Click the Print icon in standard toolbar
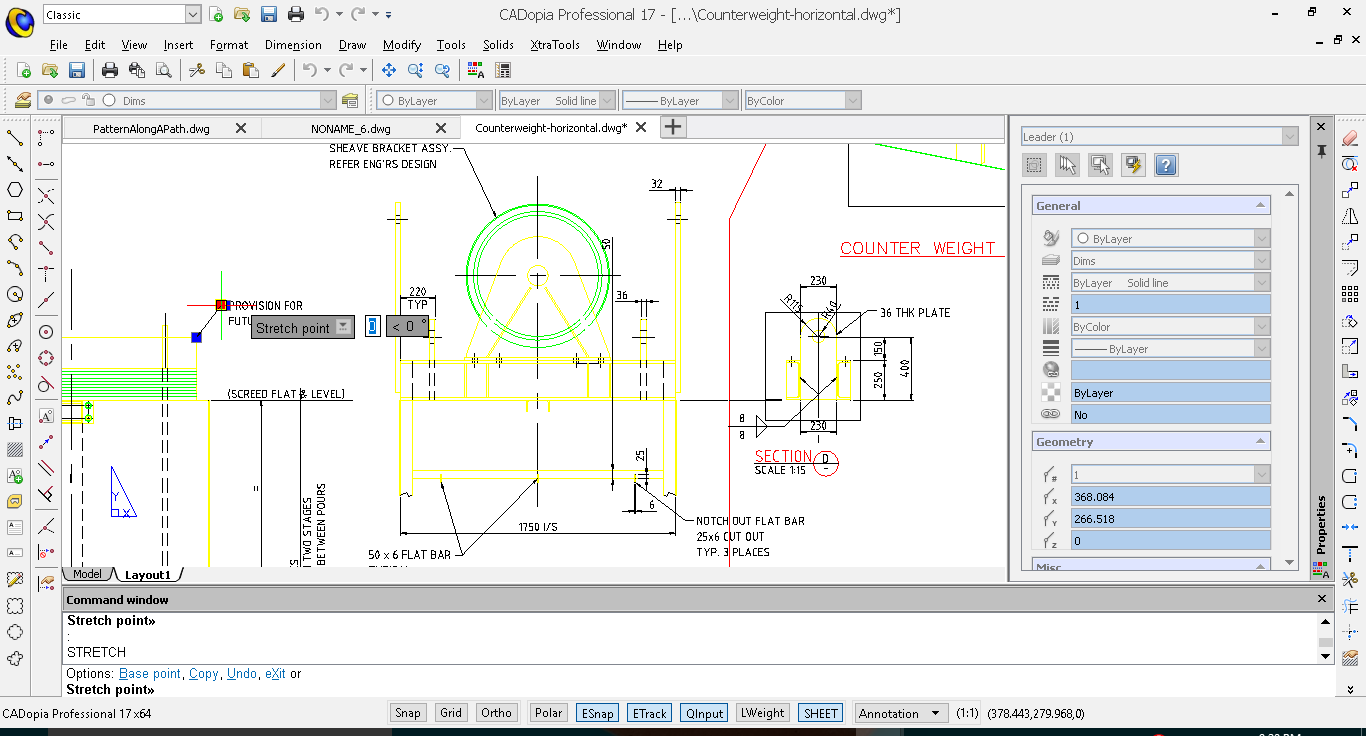Viewport: 1366px width, 736px height. [x=110, y=70]
